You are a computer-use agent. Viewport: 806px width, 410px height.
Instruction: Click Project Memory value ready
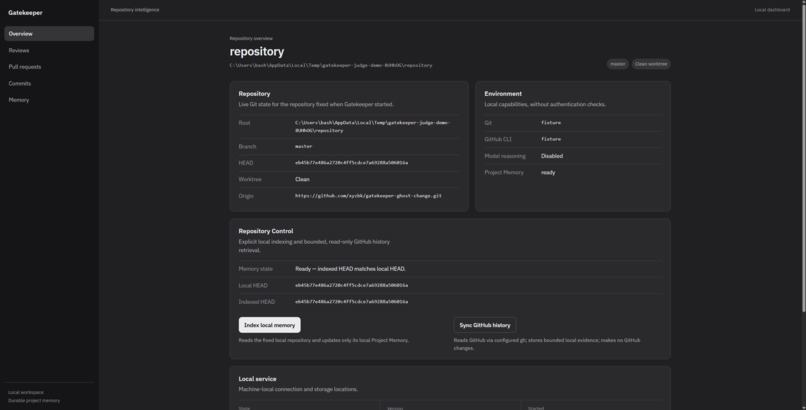[548, 173]
